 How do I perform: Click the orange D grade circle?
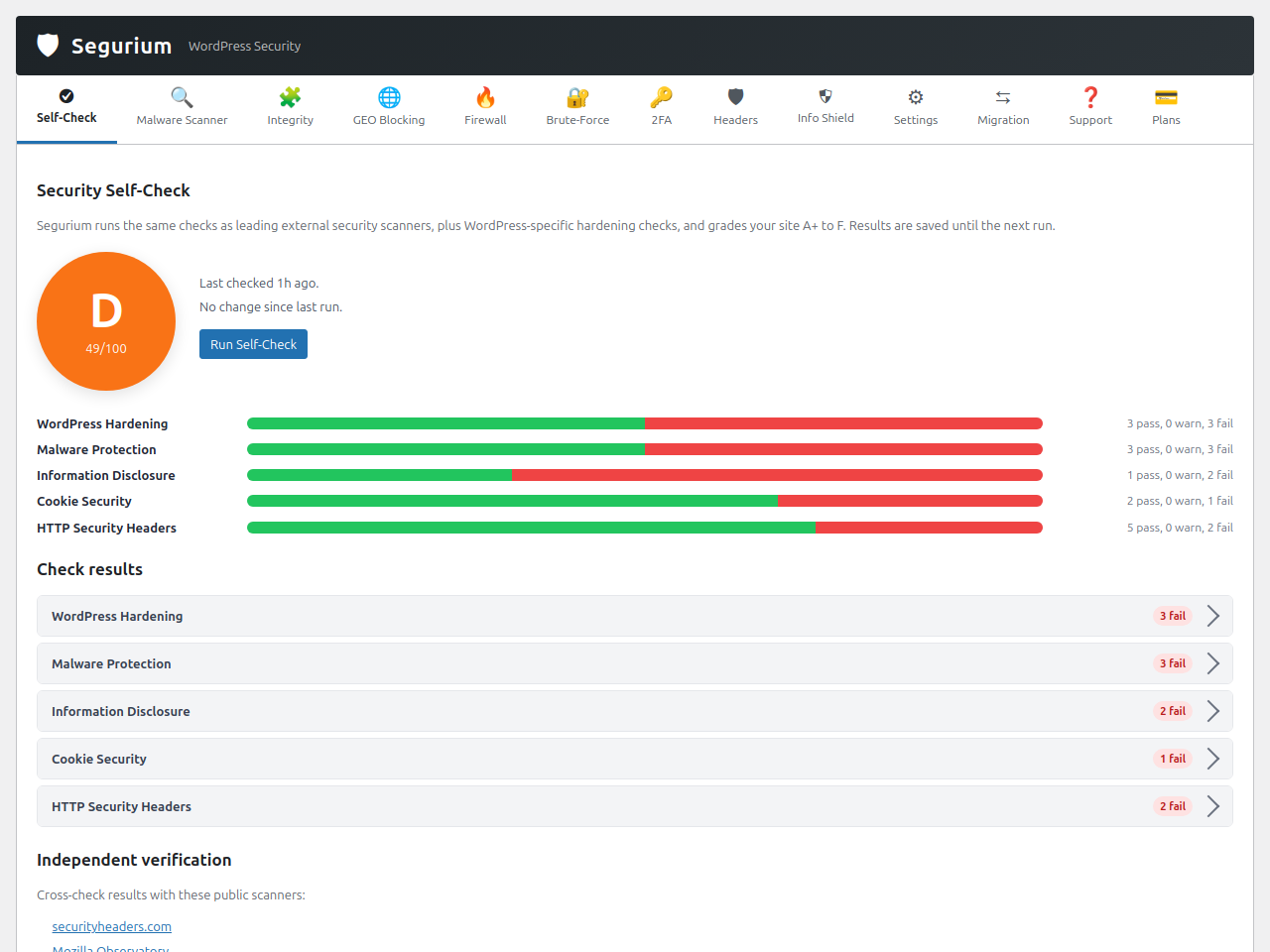point(106,321)
